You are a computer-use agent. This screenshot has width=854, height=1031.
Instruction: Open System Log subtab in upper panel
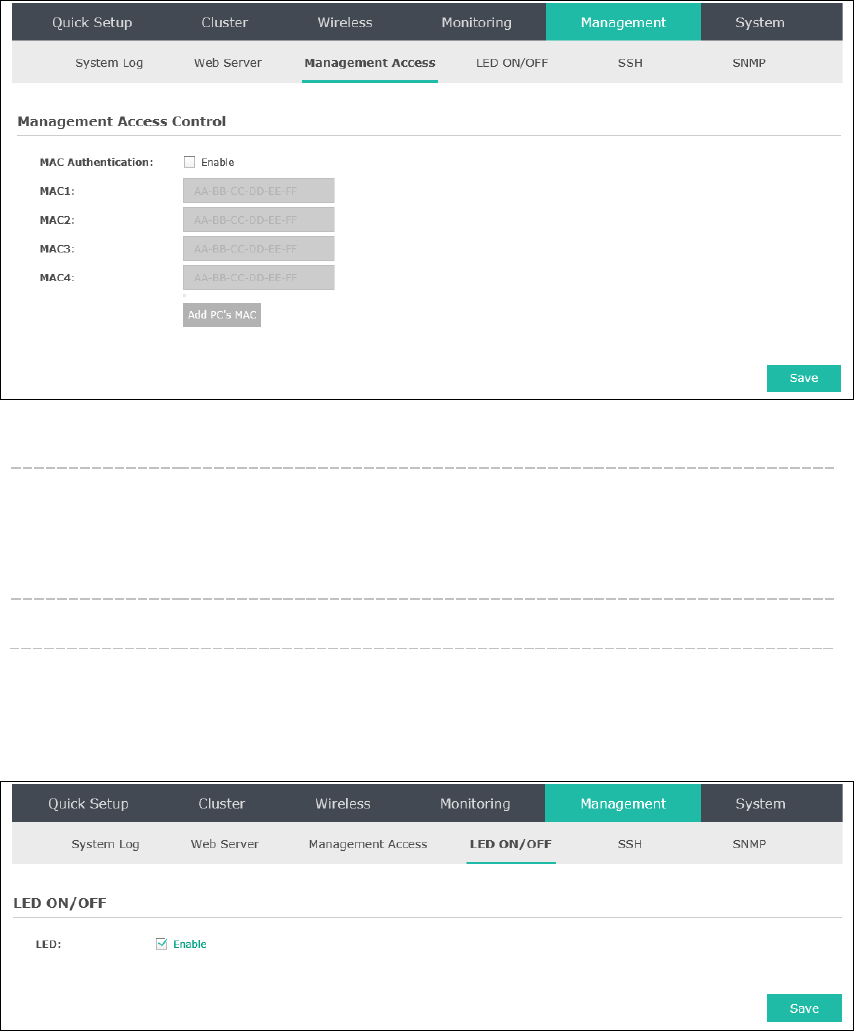(x=109, y=63)
